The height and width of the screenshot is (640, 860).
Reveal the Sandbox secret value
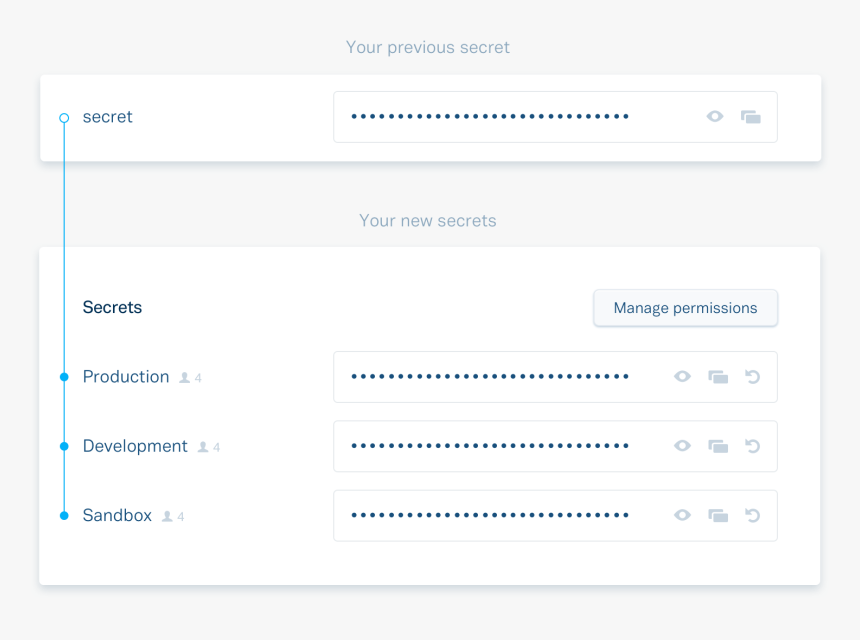click(x=682, y=516)
